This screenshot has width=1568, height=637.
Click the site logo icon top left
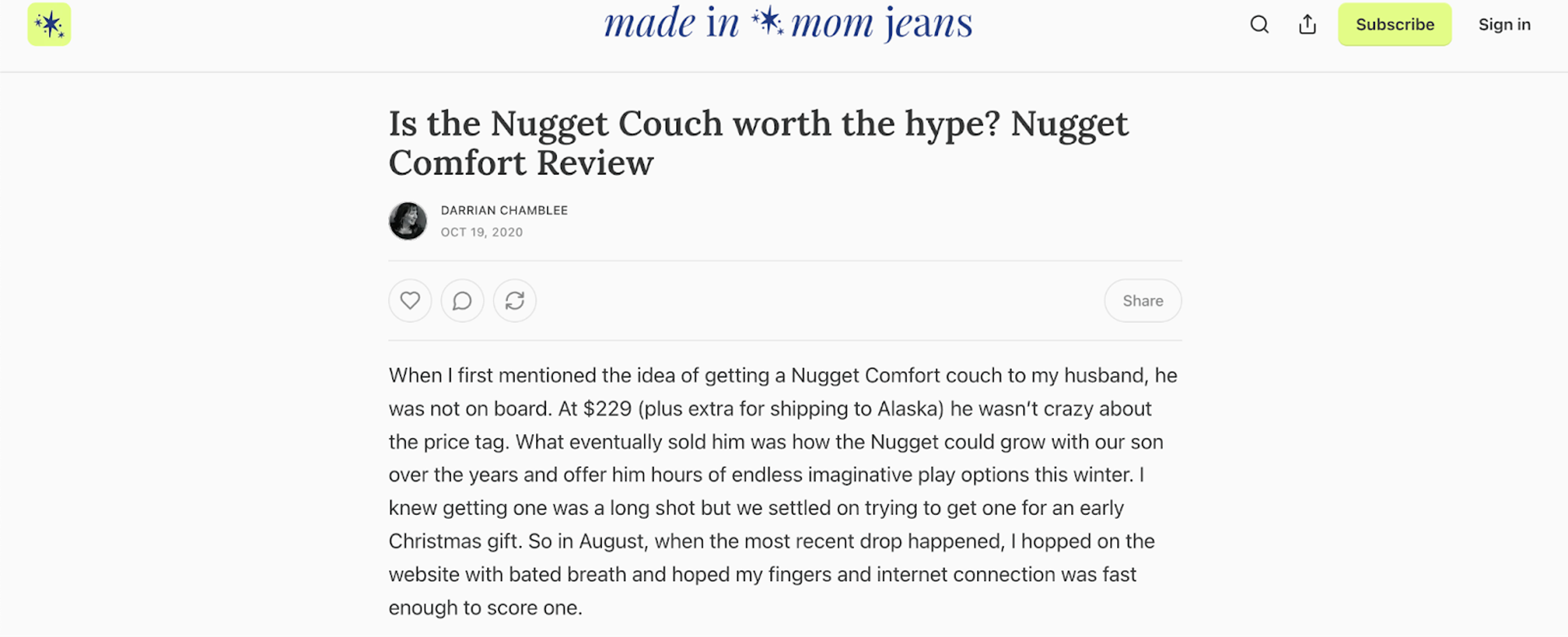coord(49,24)
